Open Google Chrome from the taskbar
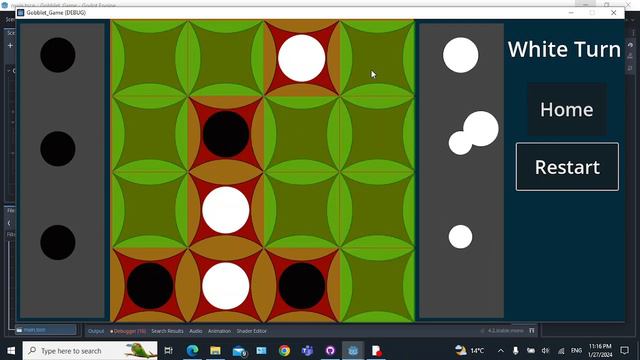The height and width of the screenshot is (360, 640). point(284,351)
